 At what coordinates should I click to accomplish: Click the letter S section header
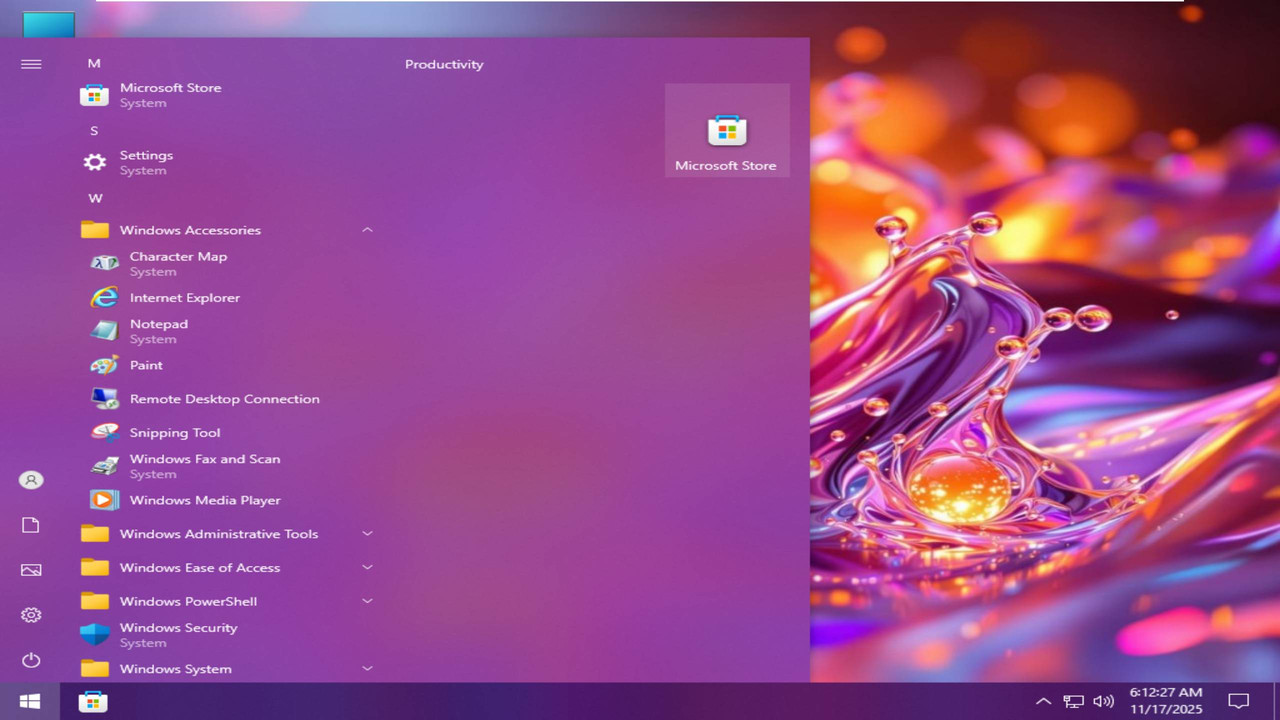click(x=94, y=130)
